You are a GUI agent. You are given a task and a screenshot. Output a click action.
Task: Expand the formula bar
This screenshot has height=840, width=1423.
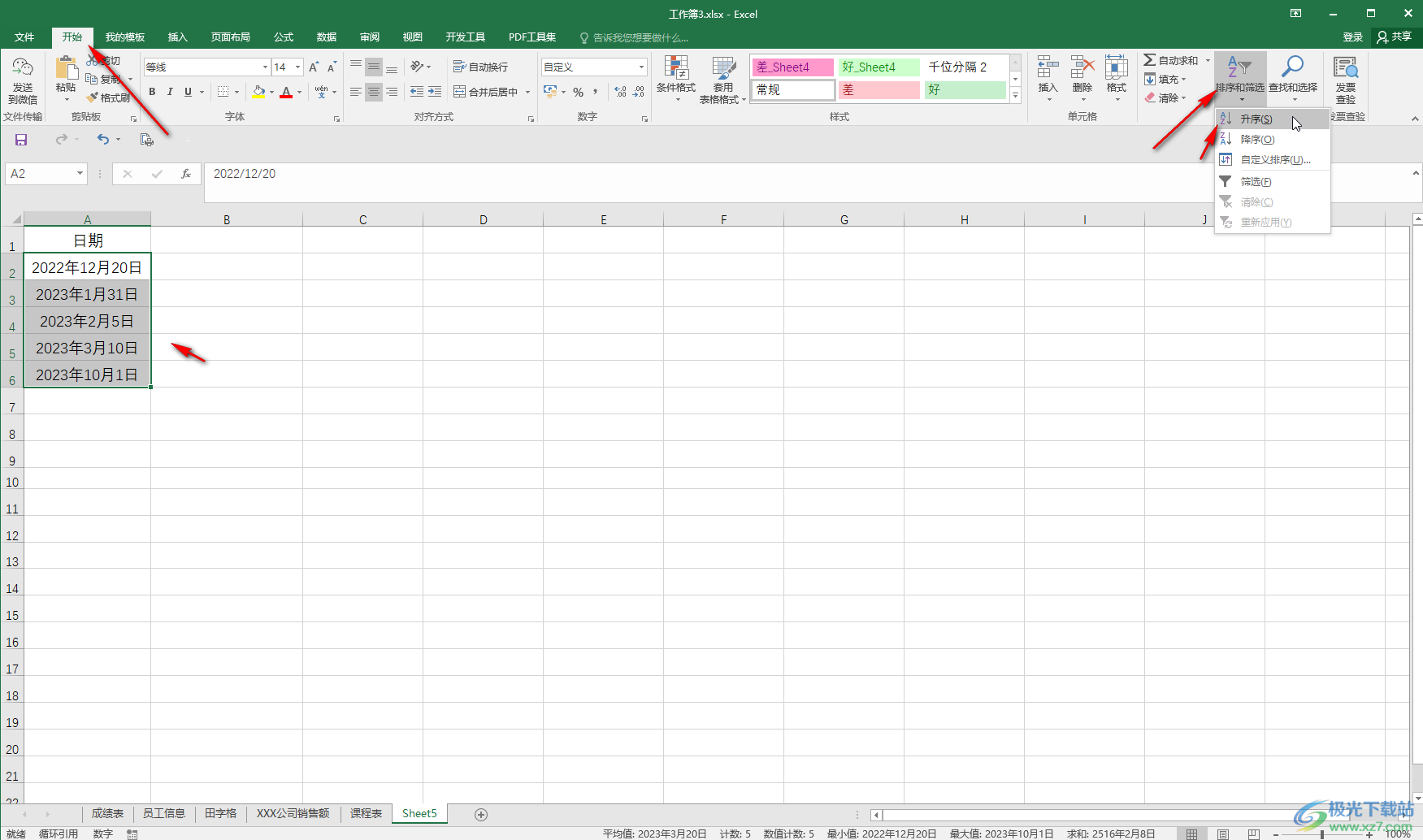(x=1416, y=173)
